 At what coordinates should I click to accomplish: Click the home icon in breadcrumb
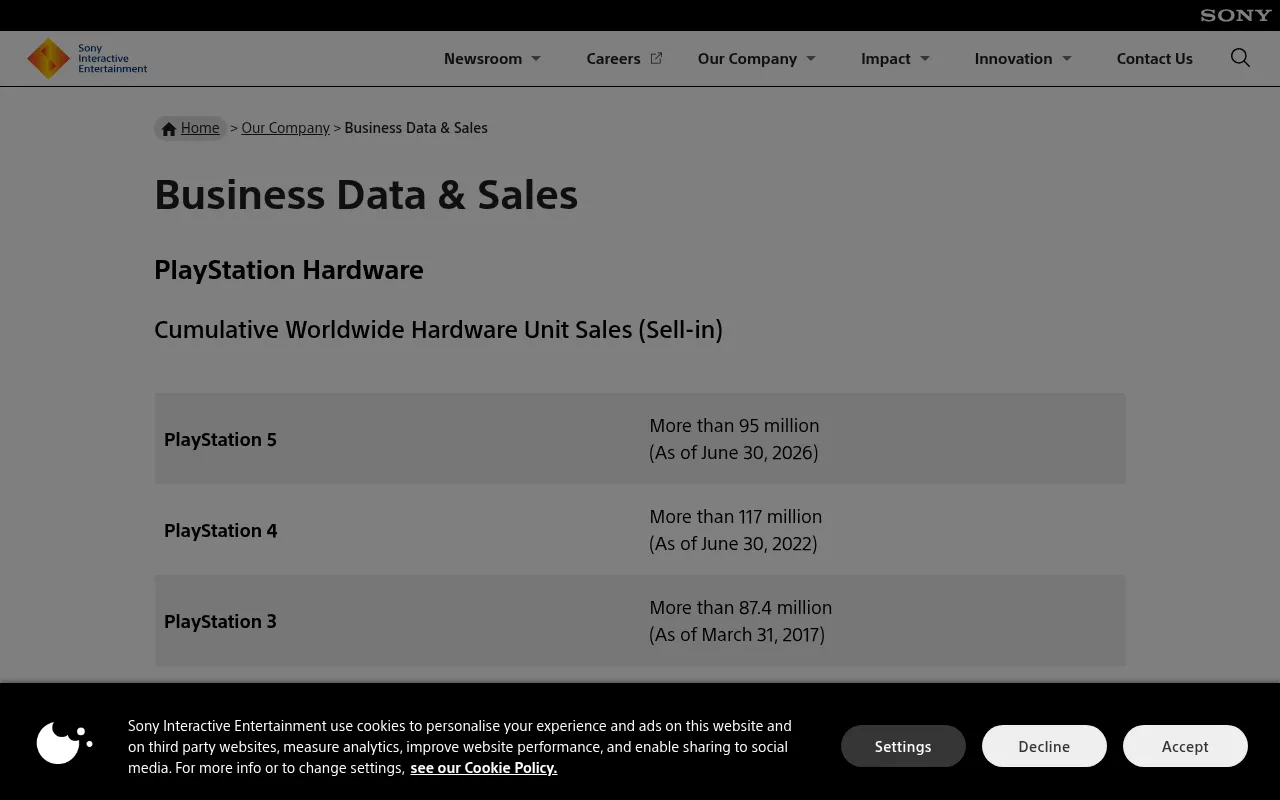pos(169,129)
